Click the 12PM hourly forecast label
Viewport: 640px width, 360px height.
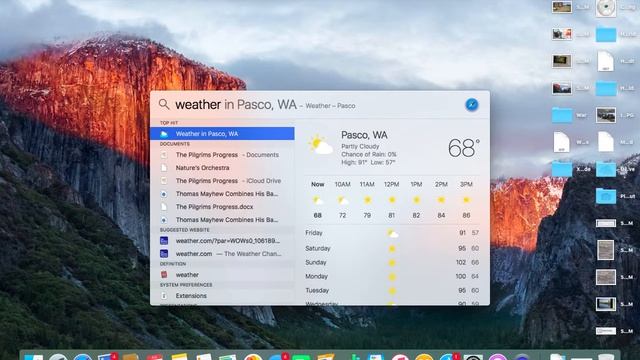pos(391,184)
